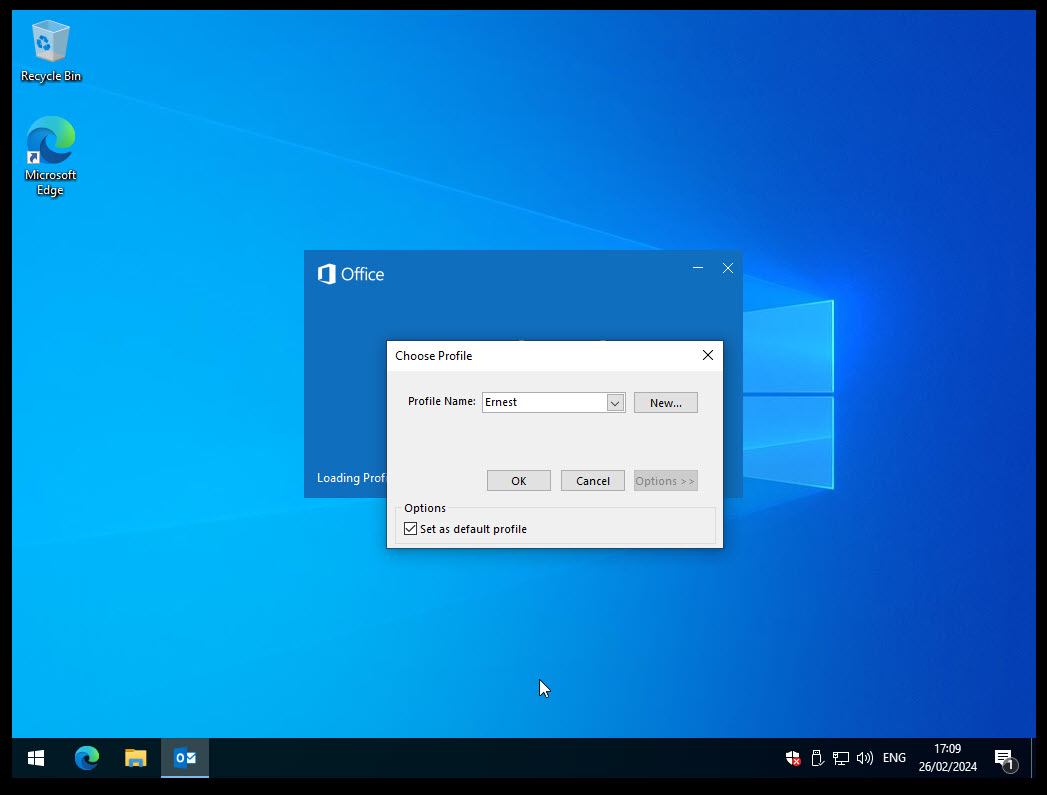Switch keyboard language via ENG indicator
Image resolution: width=1047 pixels, height=795 pixels.
[893, 758]
